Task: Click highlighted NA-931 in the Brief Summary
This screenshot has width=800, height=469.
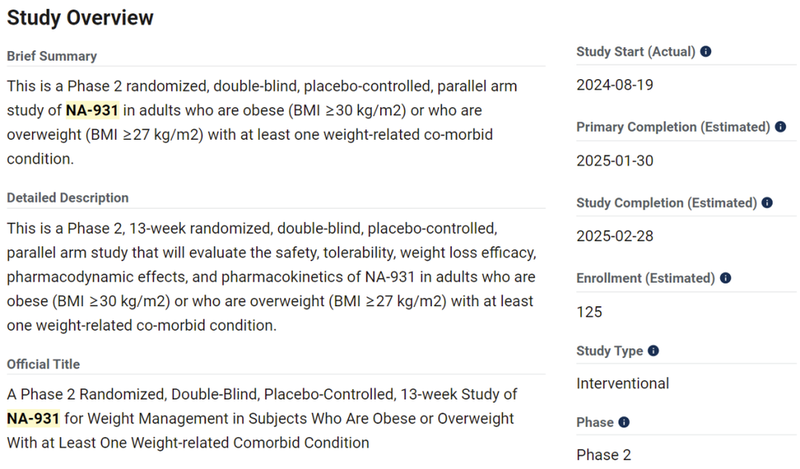Action: (x=92, y=111)
